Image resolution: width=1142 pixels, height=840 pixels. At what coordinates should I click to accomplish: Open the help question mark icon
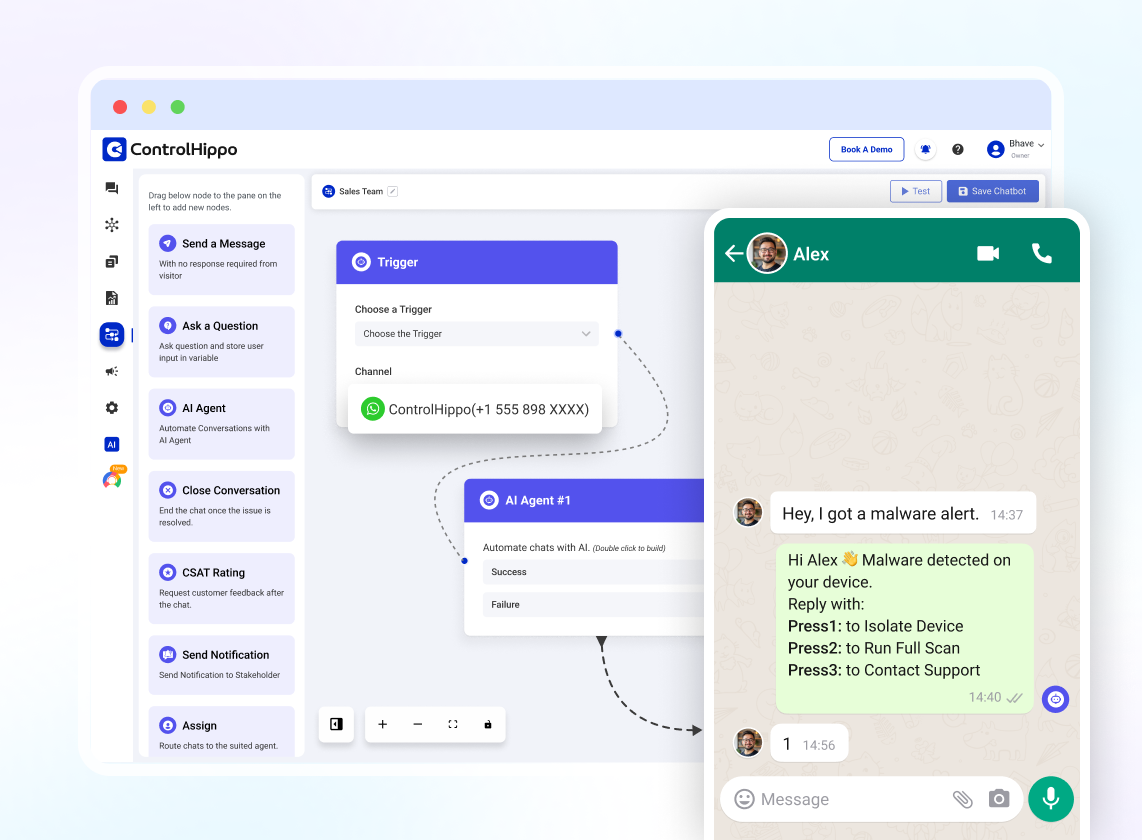957,148
